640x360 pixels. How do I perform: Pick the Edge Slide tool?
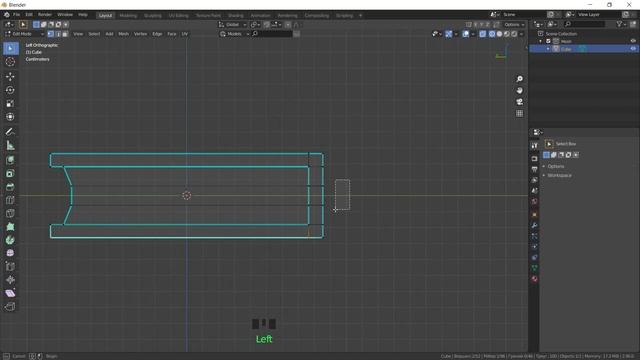(x=11, y=267)
